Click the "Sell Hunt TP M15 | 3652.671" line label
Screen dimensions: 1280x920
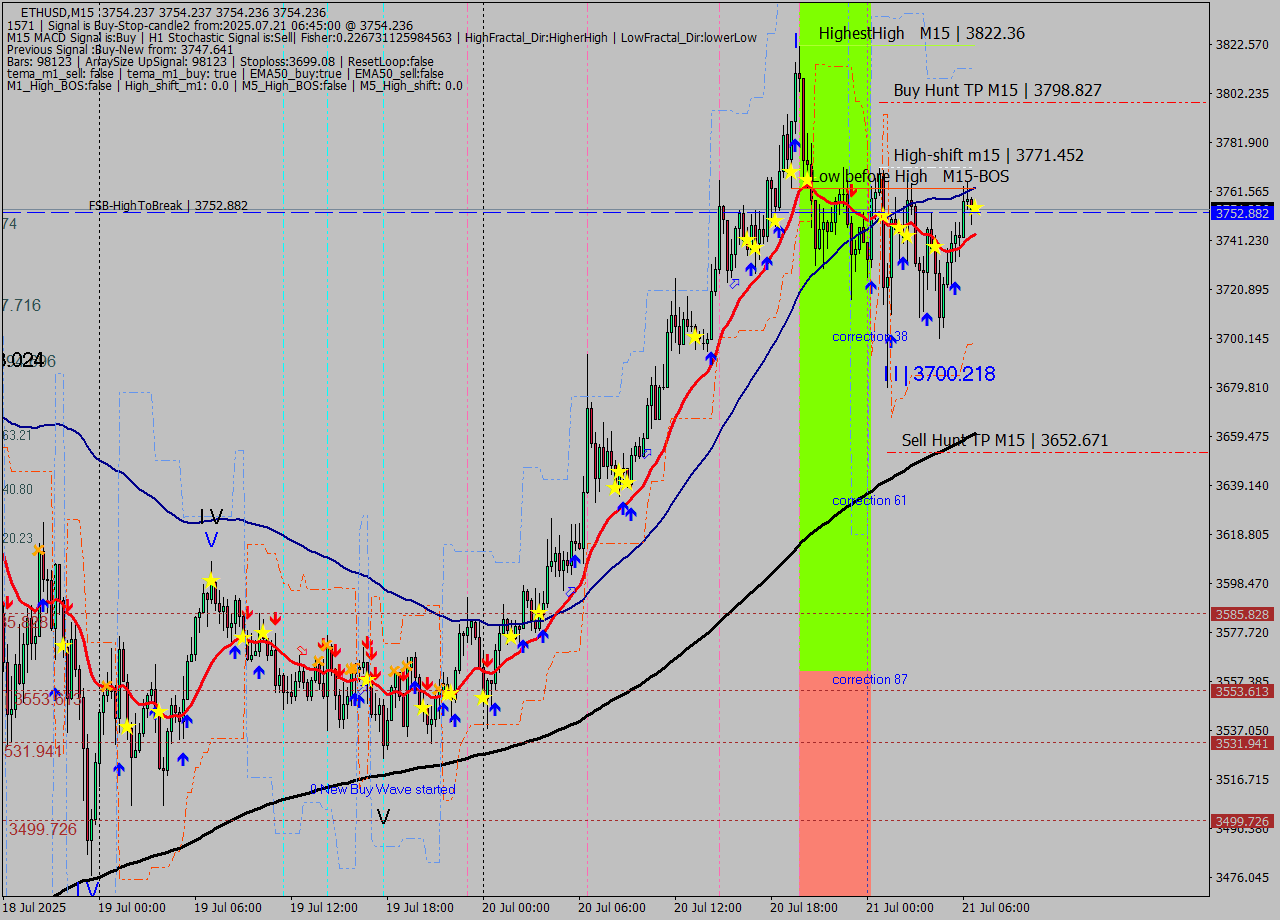[x=1005, y=440]
